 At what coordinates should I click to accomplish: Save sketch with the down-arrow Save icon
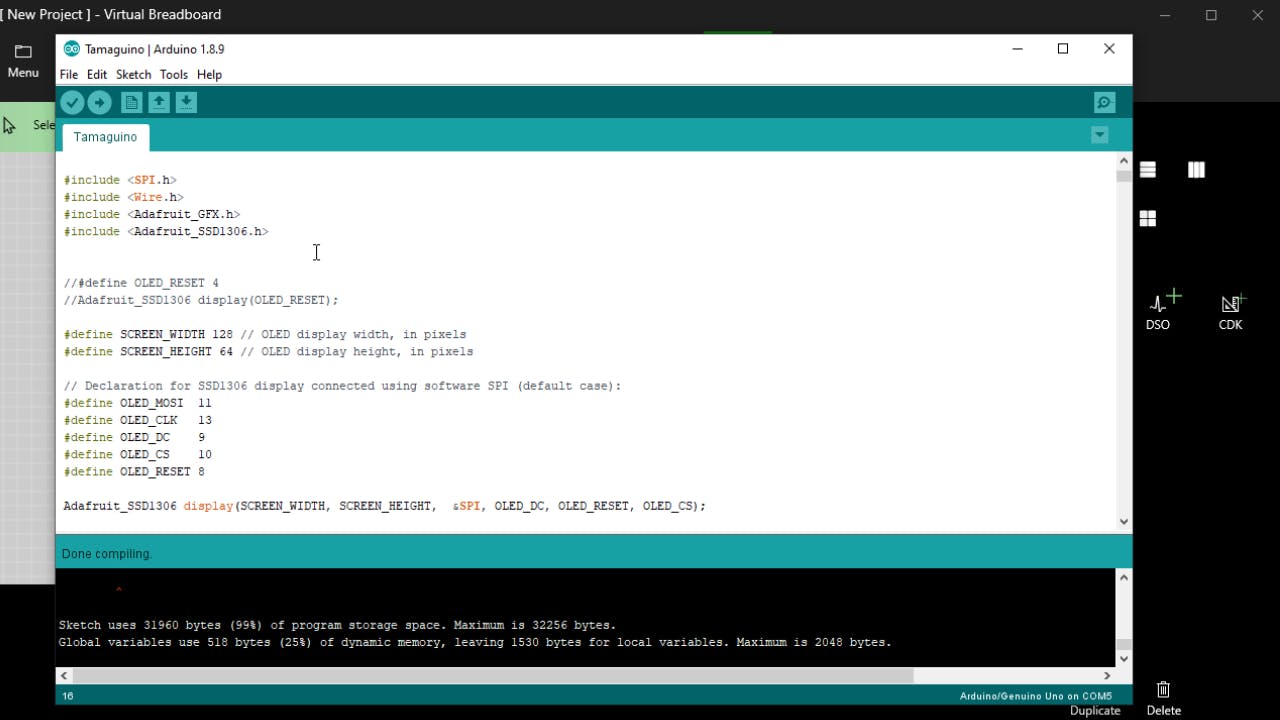click(x=186, y=102)
